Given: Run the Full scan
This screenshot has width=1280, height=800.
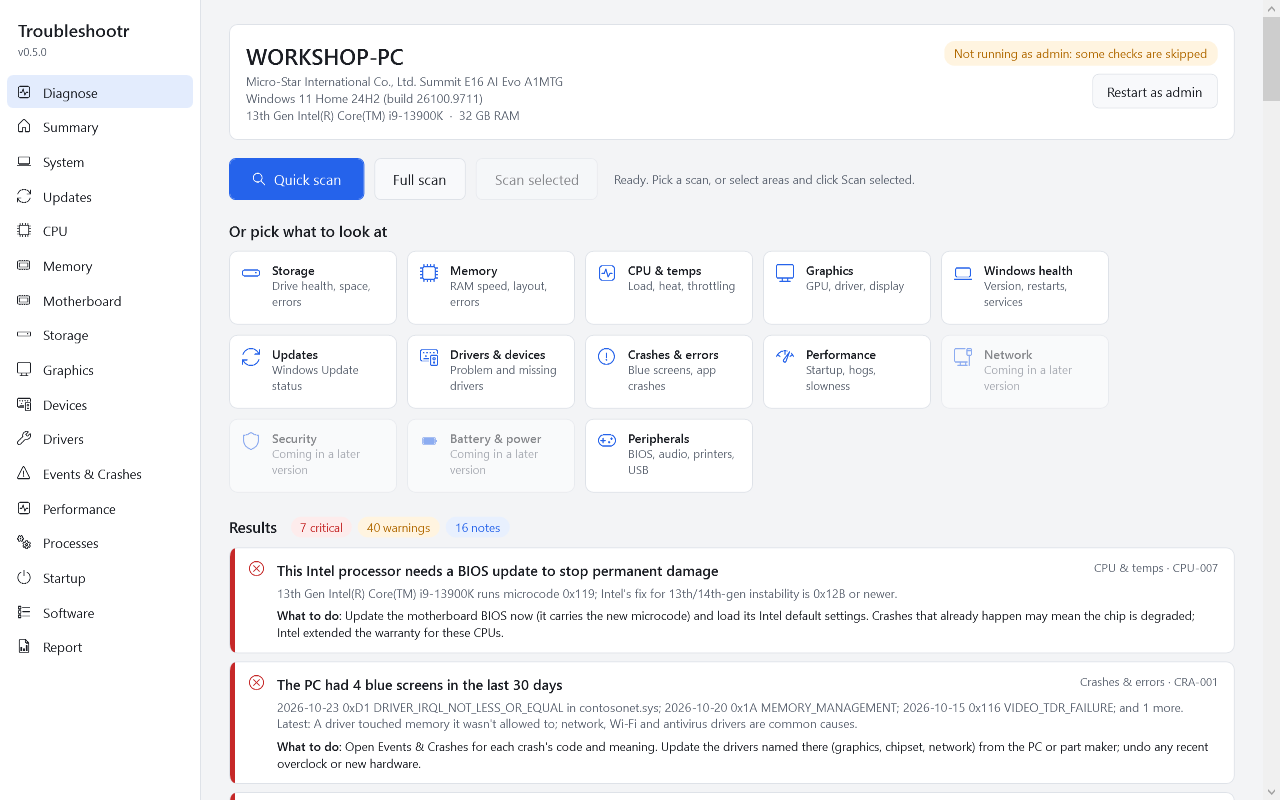Looking at the screenshot, I should [419, 179].
